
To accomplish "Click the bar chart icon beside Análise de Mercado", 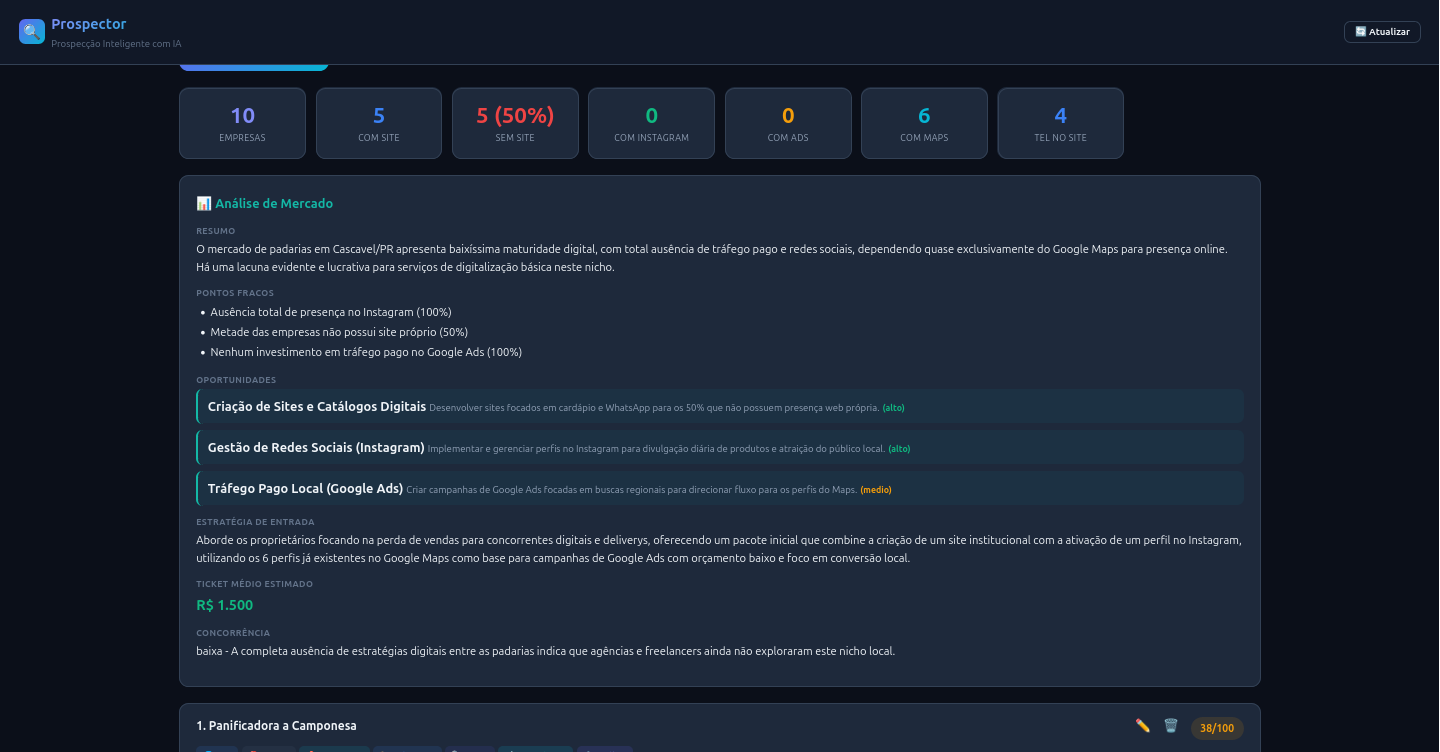I will (x=204, y=204).
